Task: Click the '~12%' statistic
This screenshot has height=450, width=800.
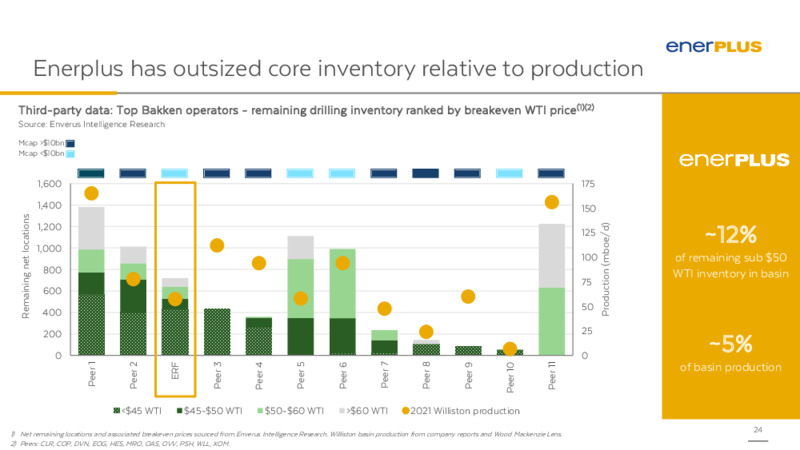Action: point(731,235)
